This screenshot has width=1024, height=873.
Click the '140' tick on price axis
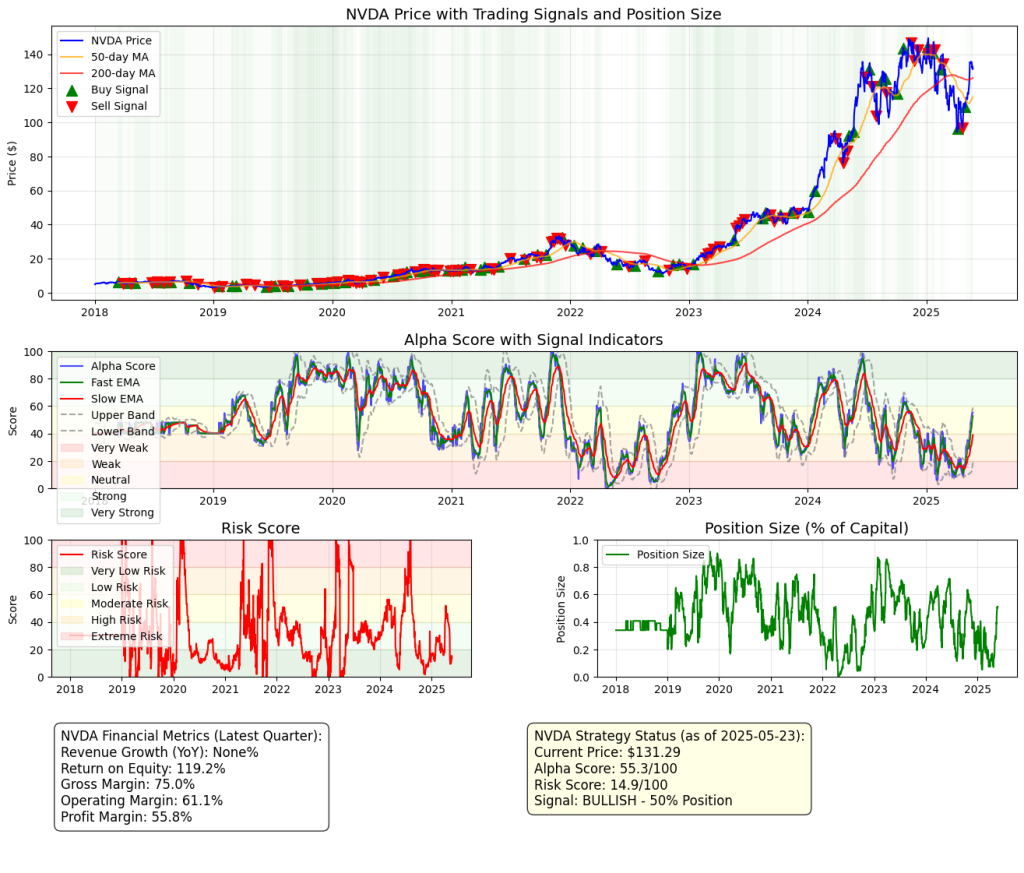point(33,55)
